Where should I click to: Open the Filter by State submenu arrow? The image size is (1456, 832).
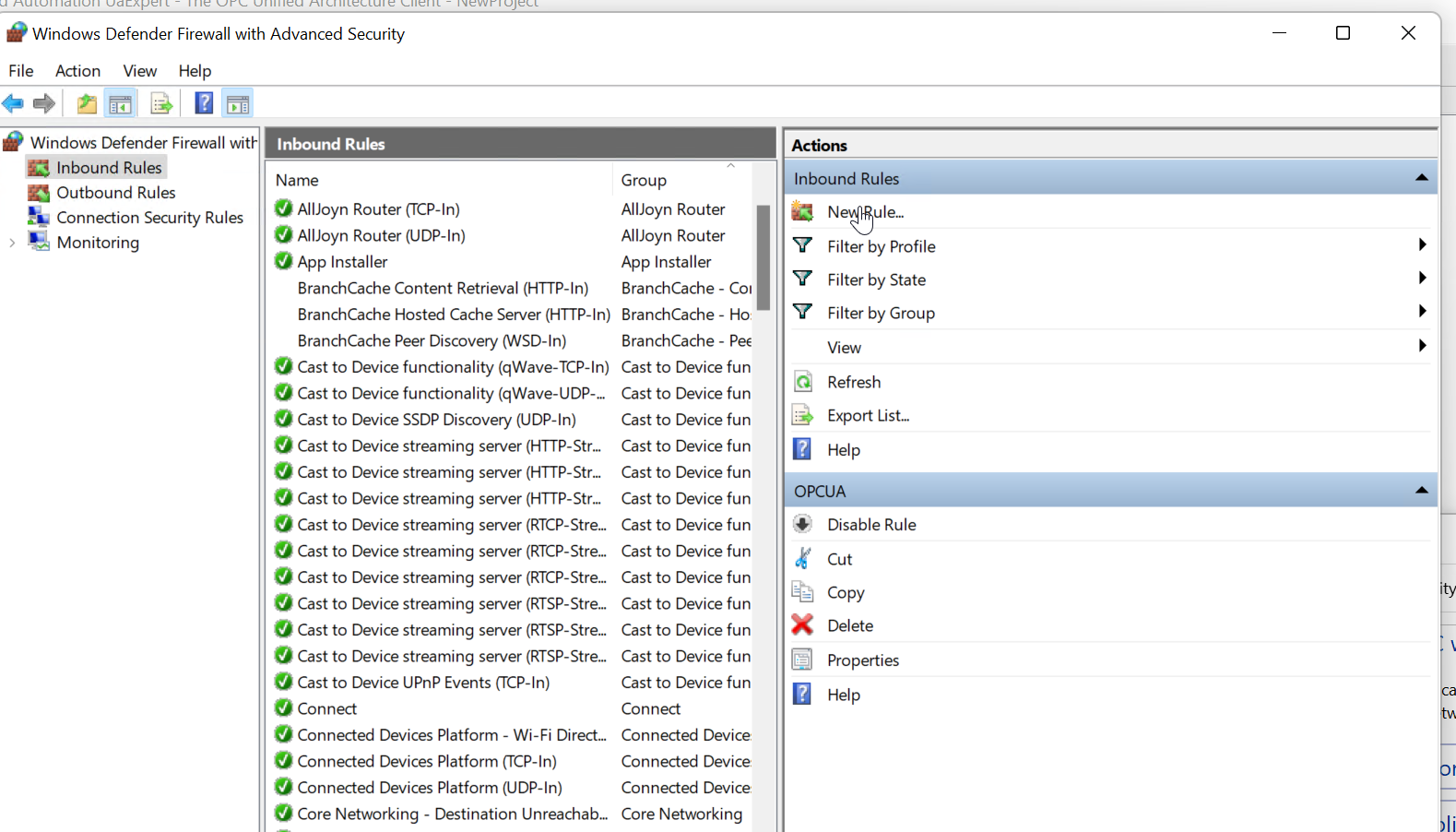click(1422, 279)
